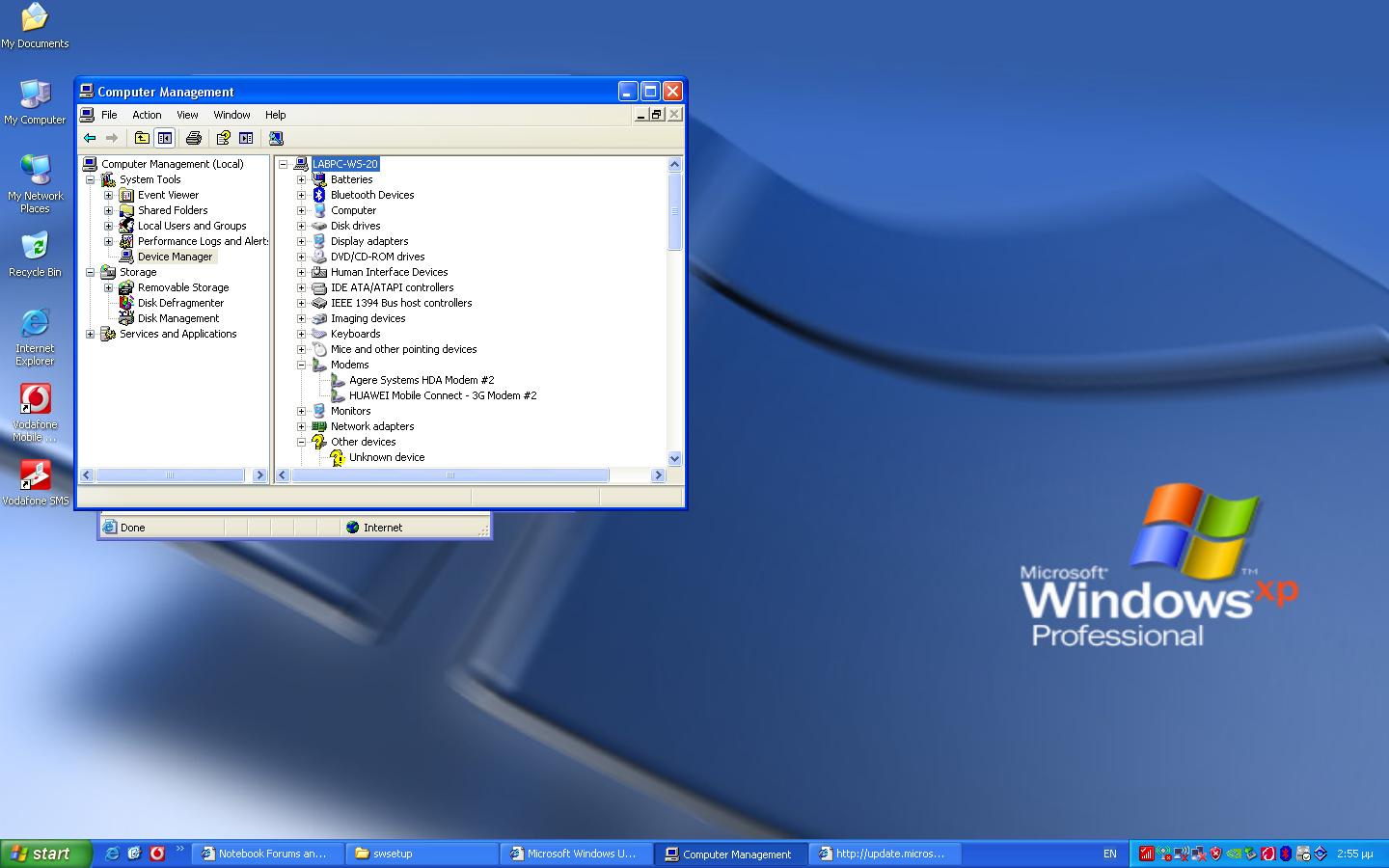Toggle the Show/Hide Console Tree icon
This screenshot has width=1389, height=868.
pyautogui.click(x=165, y=138)
